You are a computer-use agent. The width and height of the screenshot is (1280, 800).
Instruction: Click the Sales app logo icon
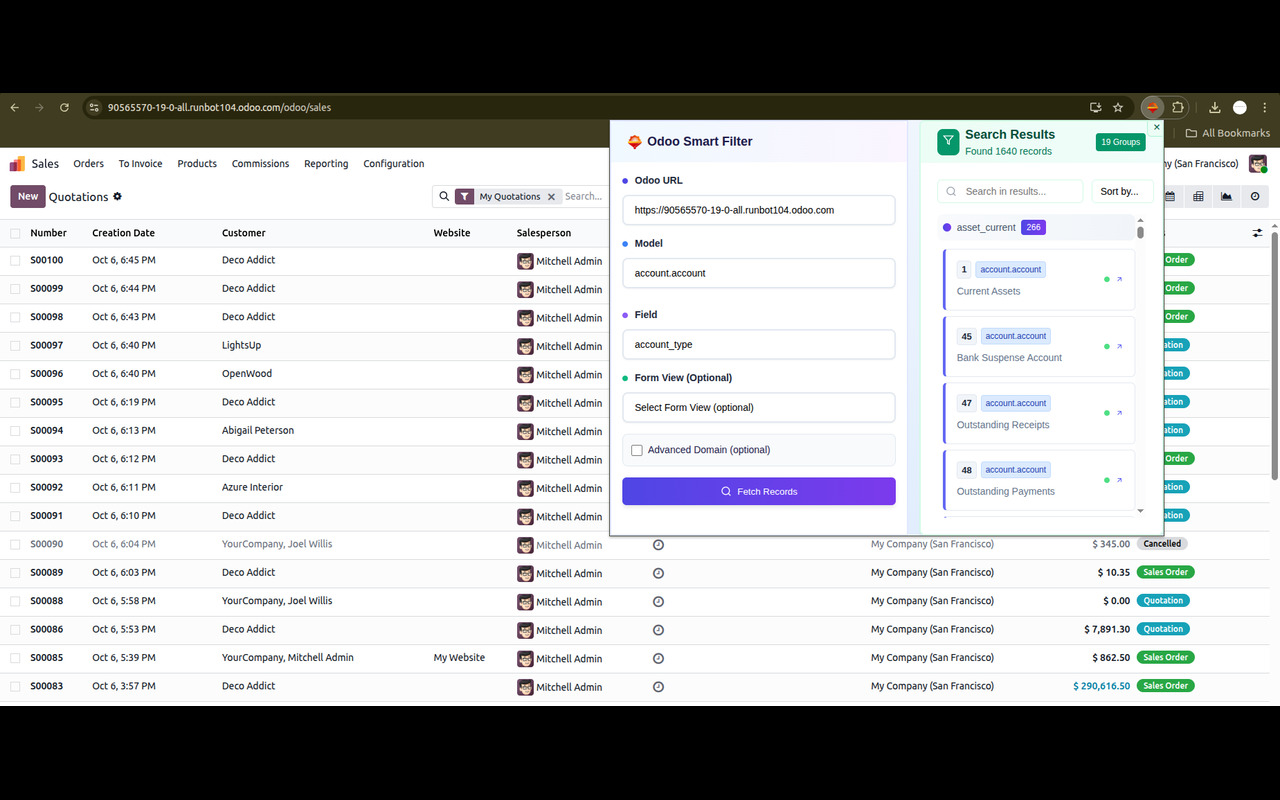point(18,163)
